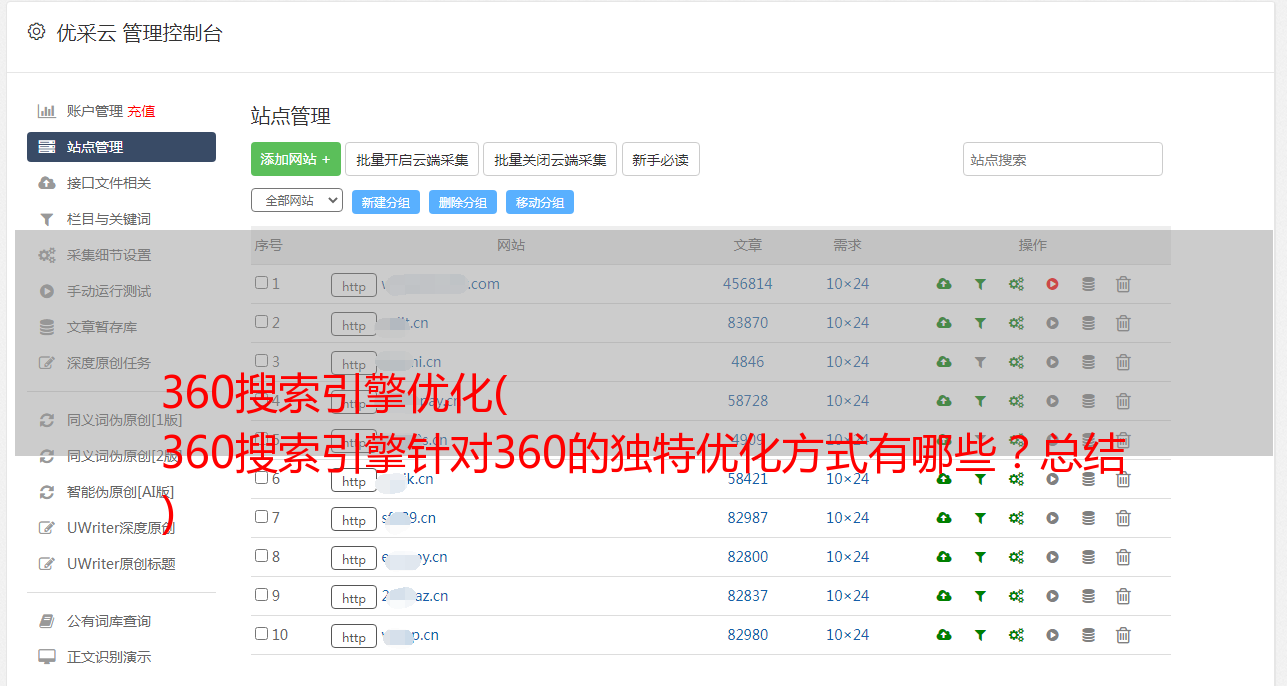
Task: Click the trash icon in row 10
Action: (x=1123, y=635)
